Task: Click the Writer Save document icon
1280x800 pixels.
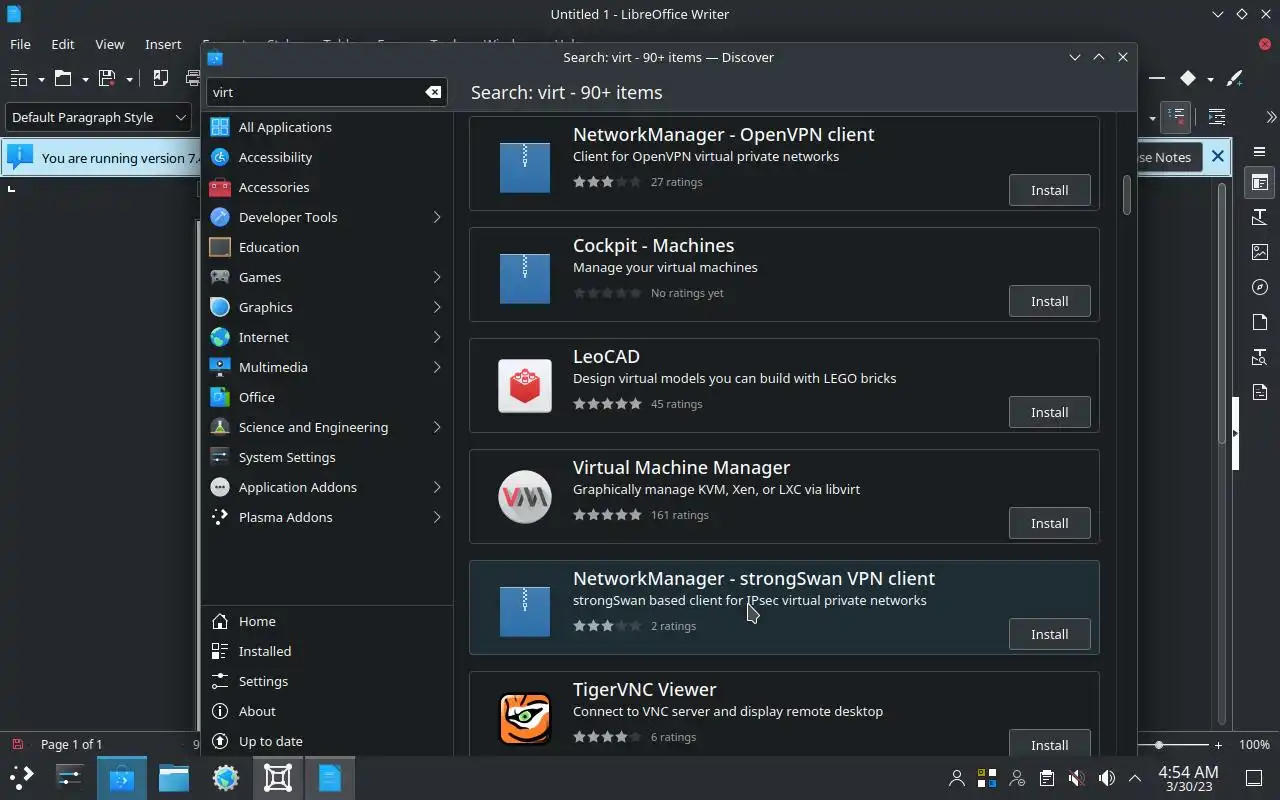Action: [107, 78]
